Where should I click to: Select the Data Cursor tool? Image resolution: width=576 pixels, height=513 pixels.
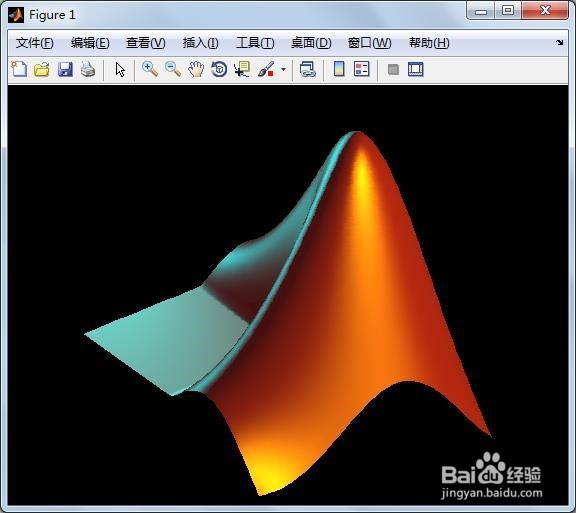(242, 69)
